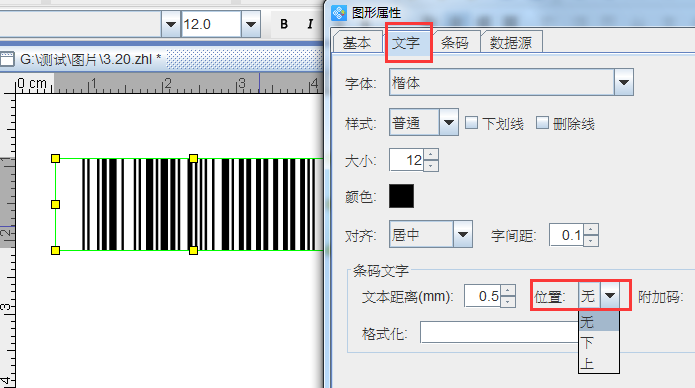Switch to the 条码 tab
This screenshot has height=388, width=695.
click(455, 43)
